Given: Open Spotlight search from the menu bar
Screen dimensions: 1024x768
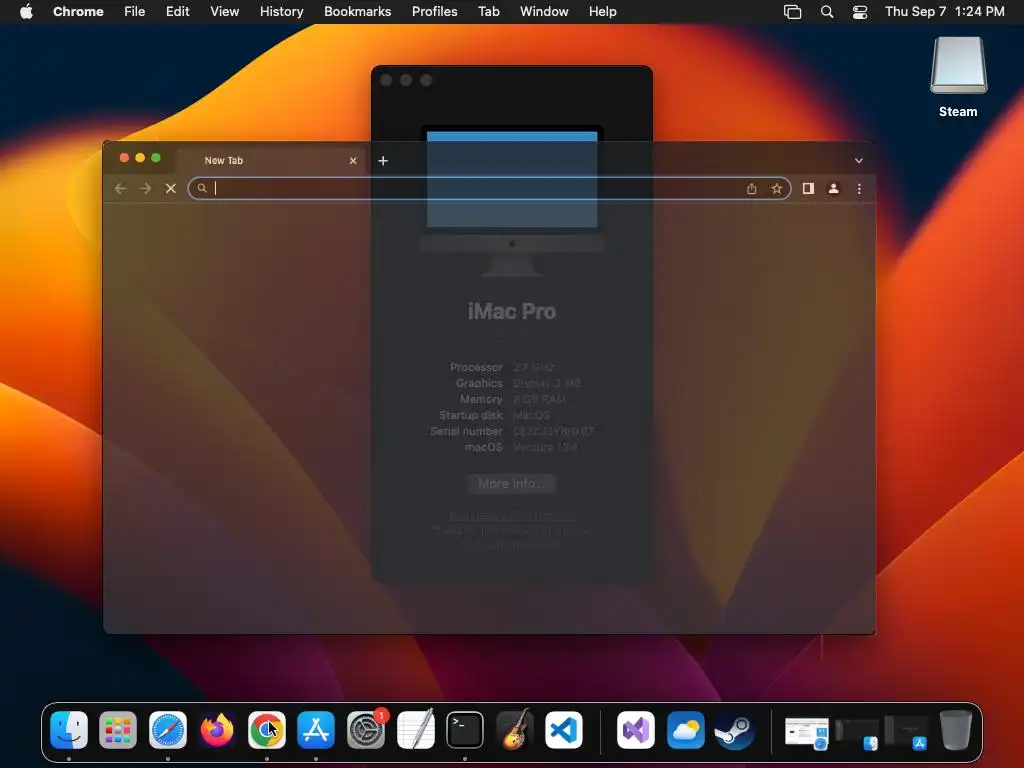Looking at the screenshot, I should click(x=827, y=12).
